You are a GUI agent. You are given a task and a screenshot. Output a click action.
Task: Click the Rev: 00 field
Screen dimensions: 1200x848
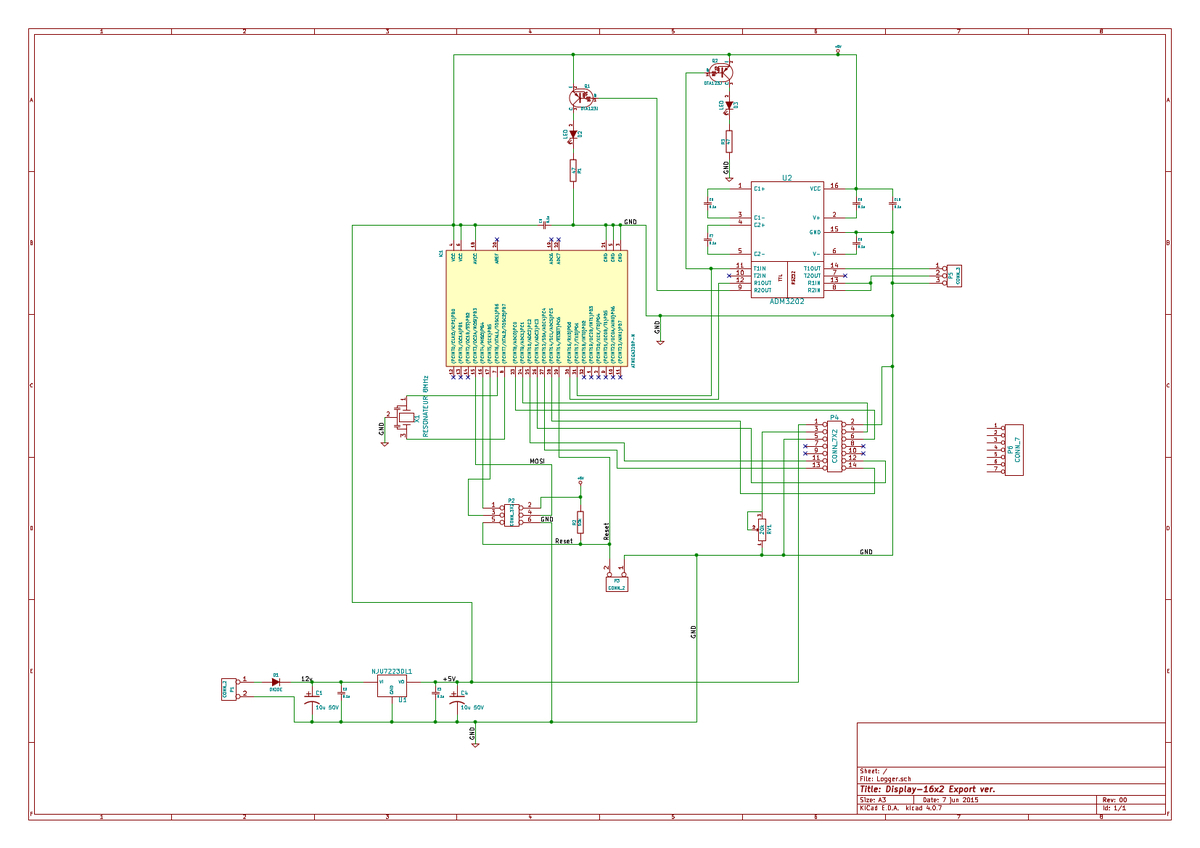coord(1115,800)
